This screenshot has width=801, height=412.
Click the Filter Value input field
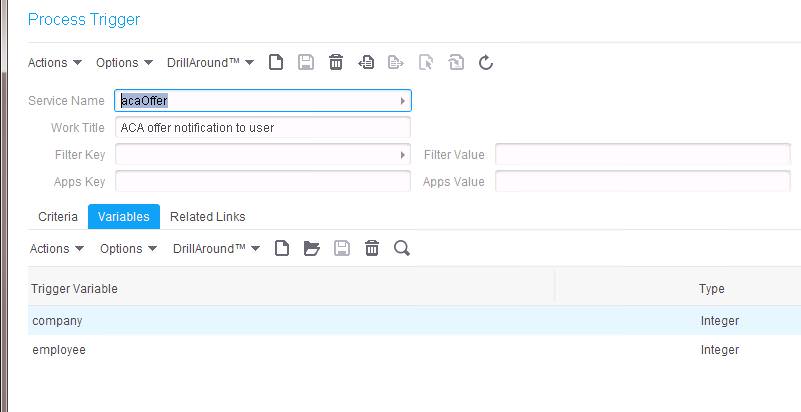coord(643,155)
